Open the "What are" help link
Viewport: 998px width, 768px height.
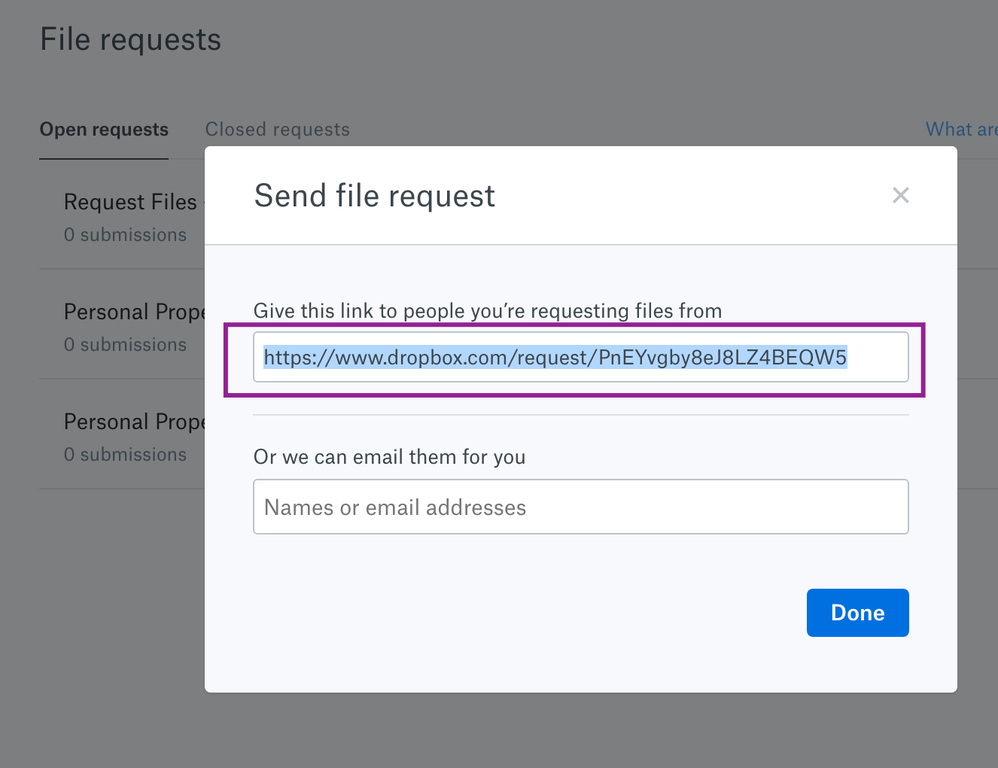tap(961, 130)
